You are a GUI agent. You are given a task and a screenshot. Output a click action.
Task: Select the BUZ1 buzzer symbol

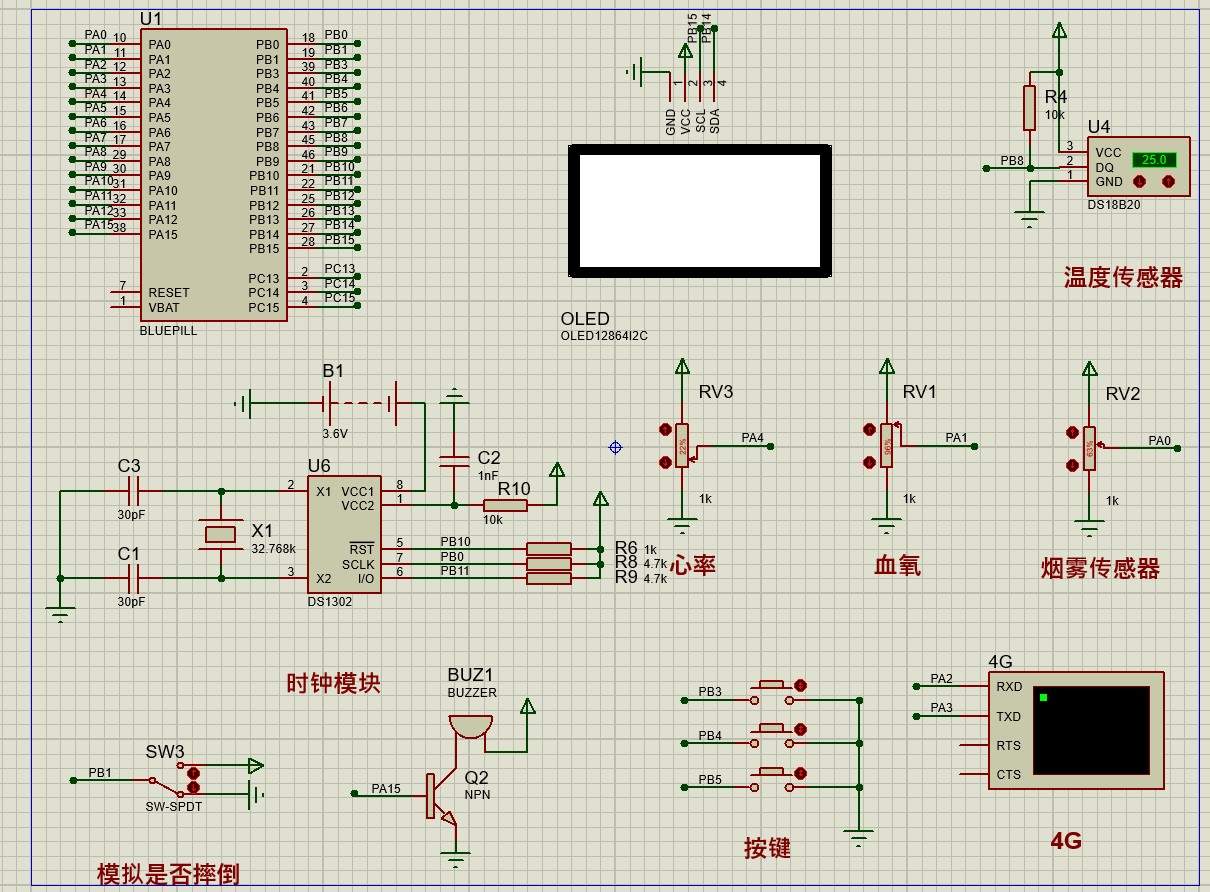coord(470,727)
